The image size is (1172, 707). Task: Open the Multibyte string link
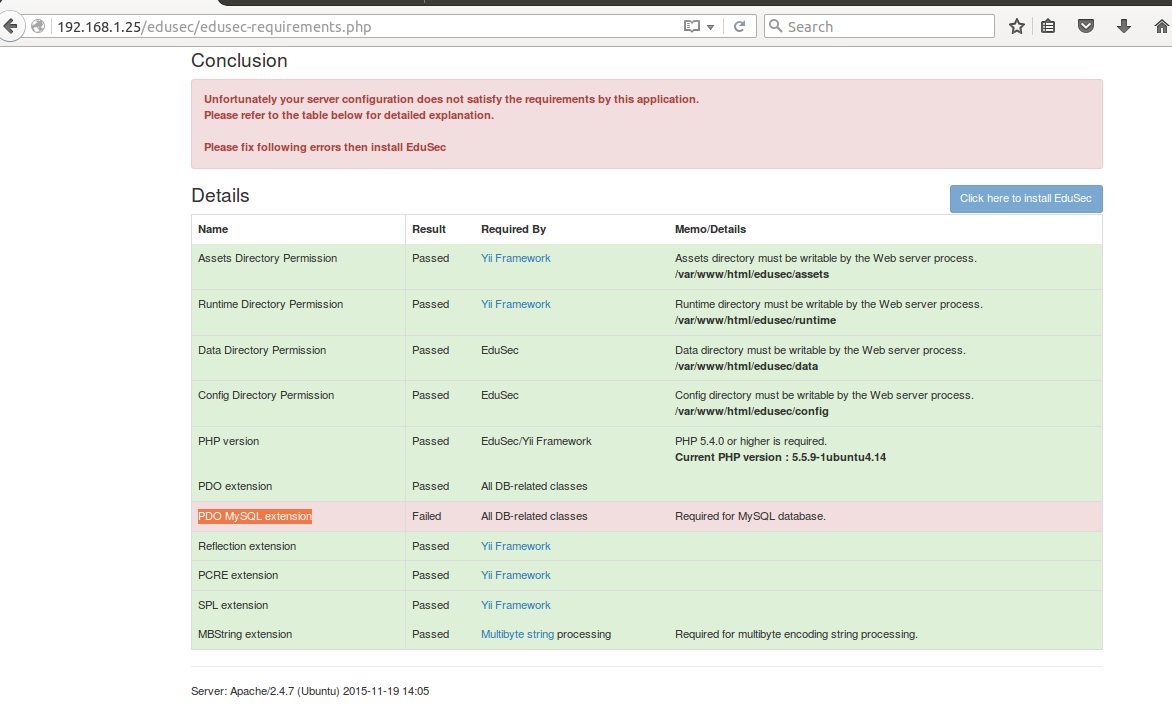517,634
